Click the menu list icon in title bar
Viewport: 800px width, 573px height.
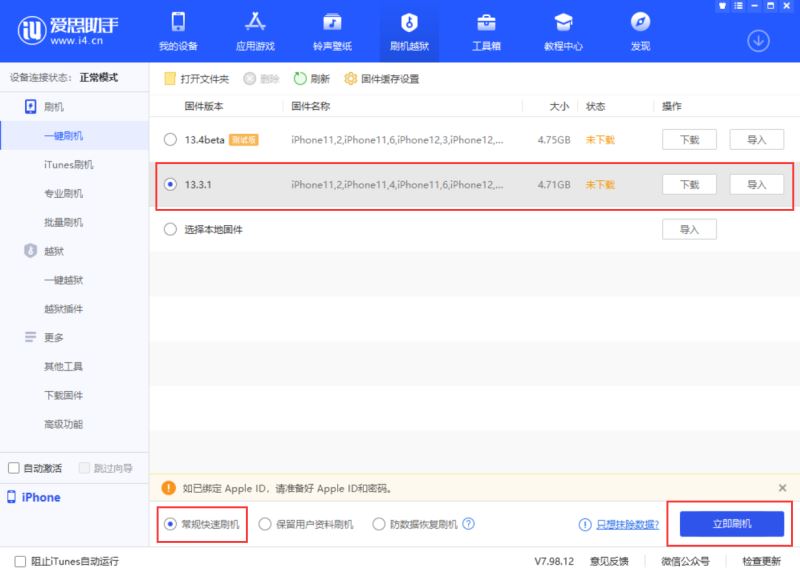[x=738, y=6]
